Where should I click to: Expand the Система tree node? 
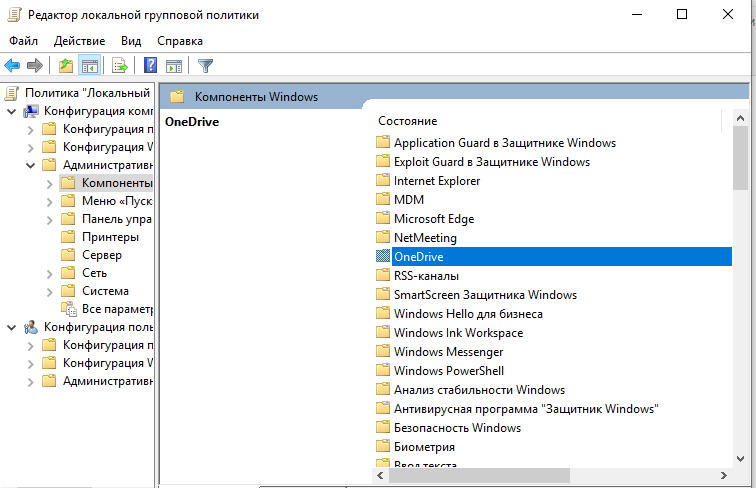49,291
